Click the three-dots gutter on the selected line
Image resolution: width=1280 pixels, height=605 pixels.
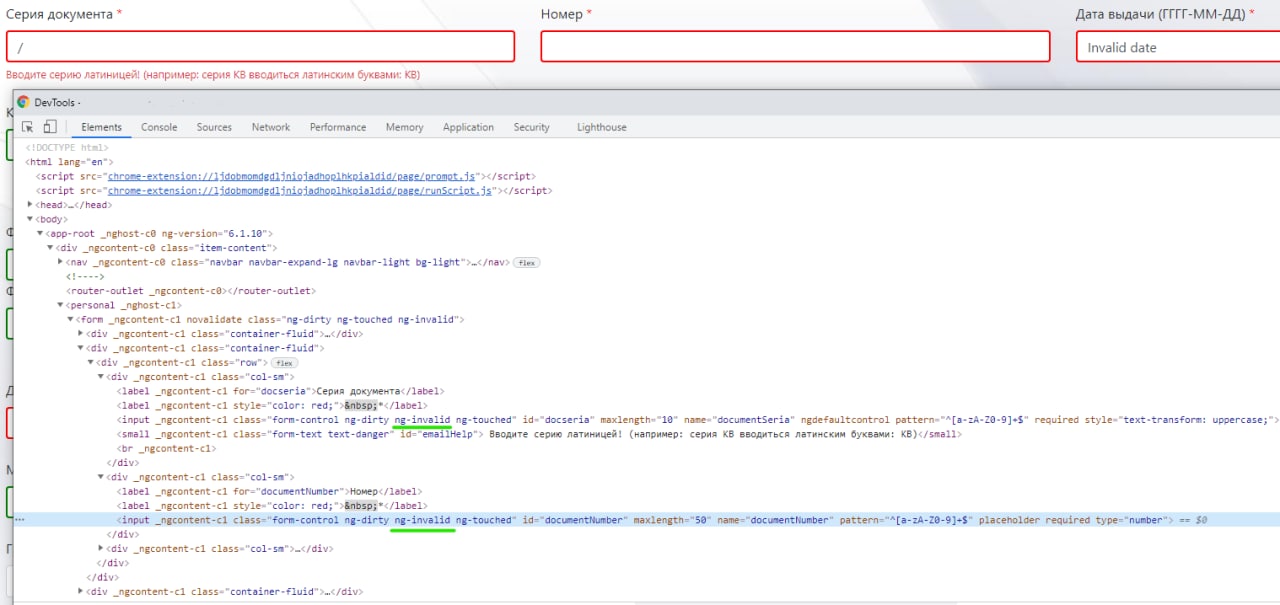(20, 520)
